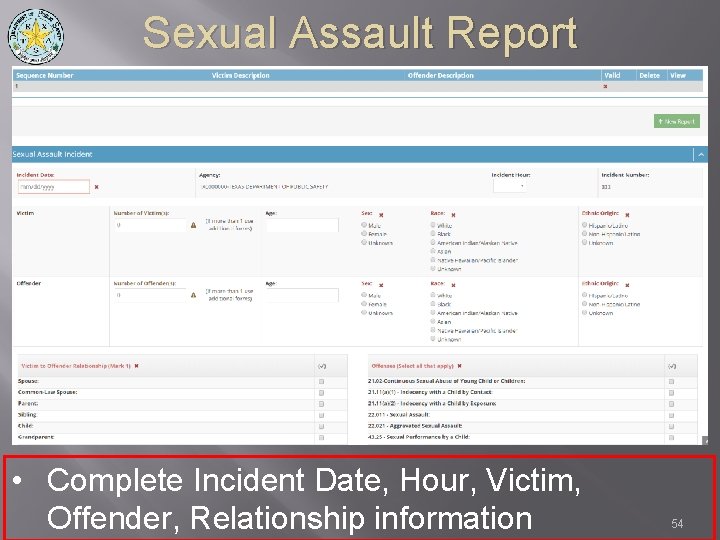This screenshot has height=540, width=720.
Task: Select American Indian/Alaskan Native for Victim race
Action: pos(433,242)
